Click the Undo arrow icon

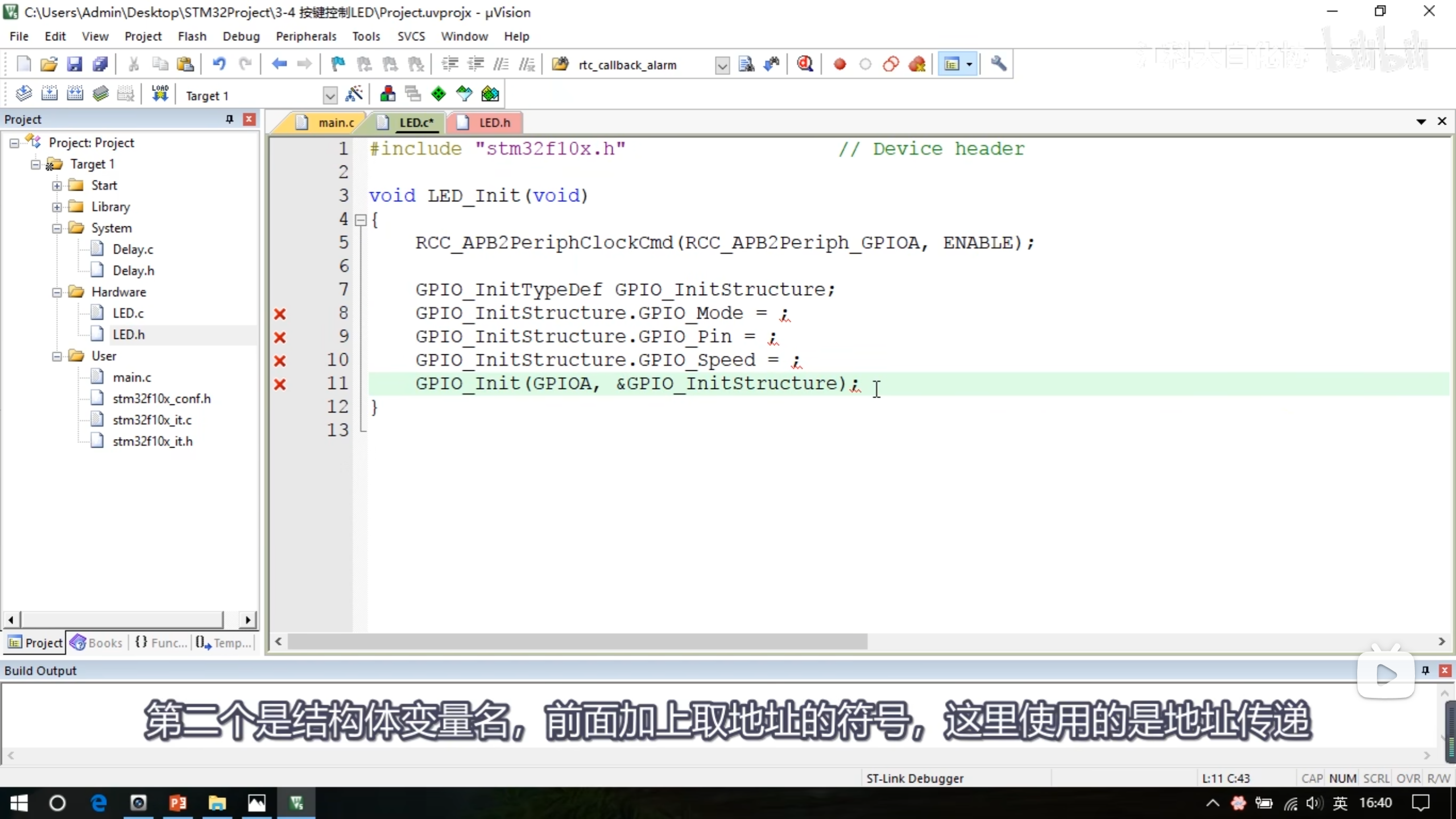(219, 64)
